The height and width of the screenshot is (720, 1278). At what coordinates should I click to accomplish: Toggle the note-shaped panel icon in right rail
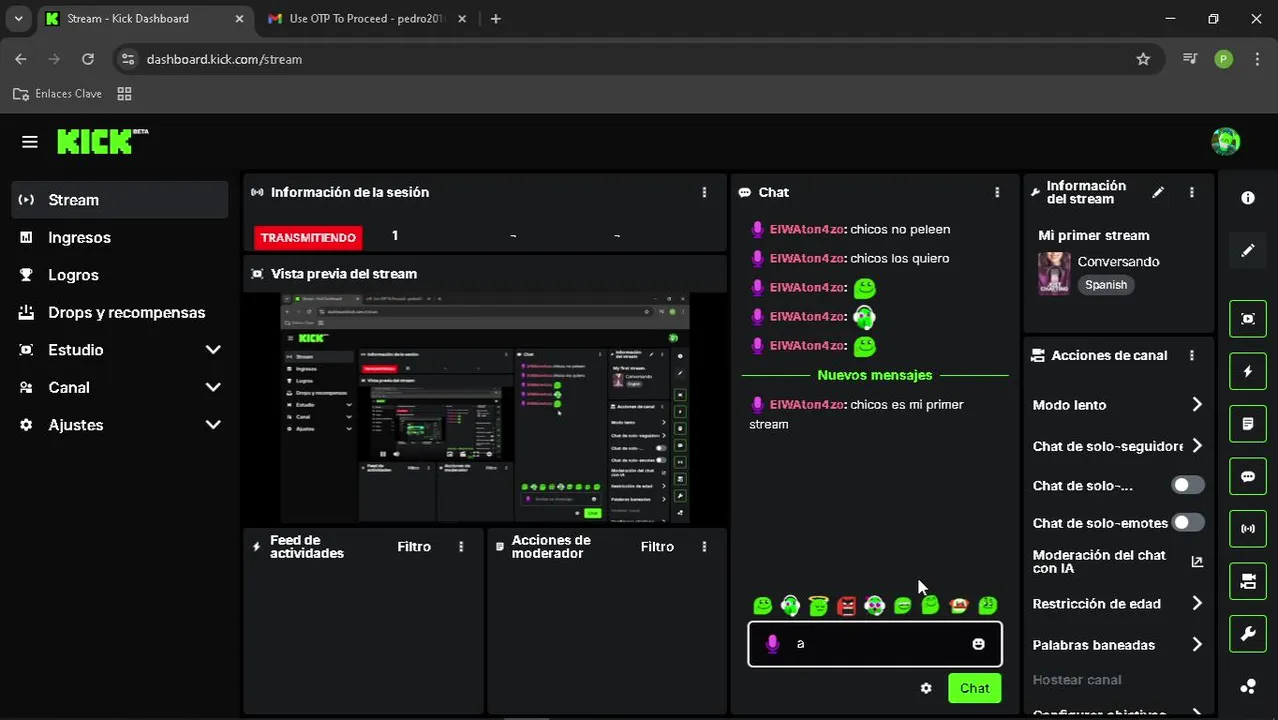tap(1248, 424)
